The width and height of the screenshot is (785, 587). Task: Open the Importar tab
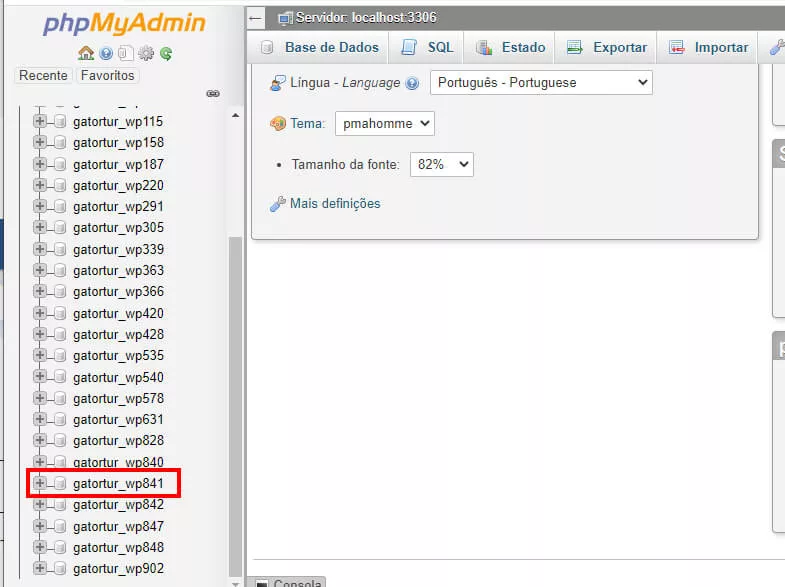click(708, 48)
